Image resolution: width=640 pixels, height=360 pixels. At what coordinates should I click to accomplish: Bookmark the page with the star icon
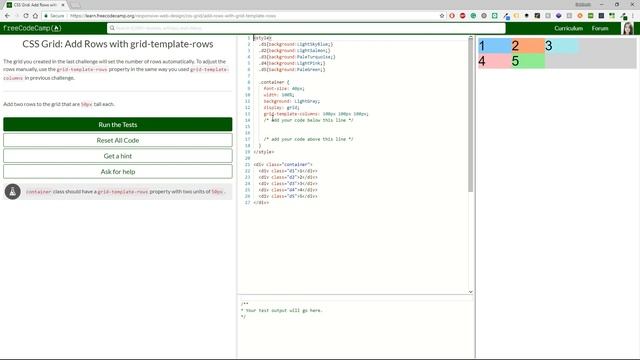pos(442,16)
